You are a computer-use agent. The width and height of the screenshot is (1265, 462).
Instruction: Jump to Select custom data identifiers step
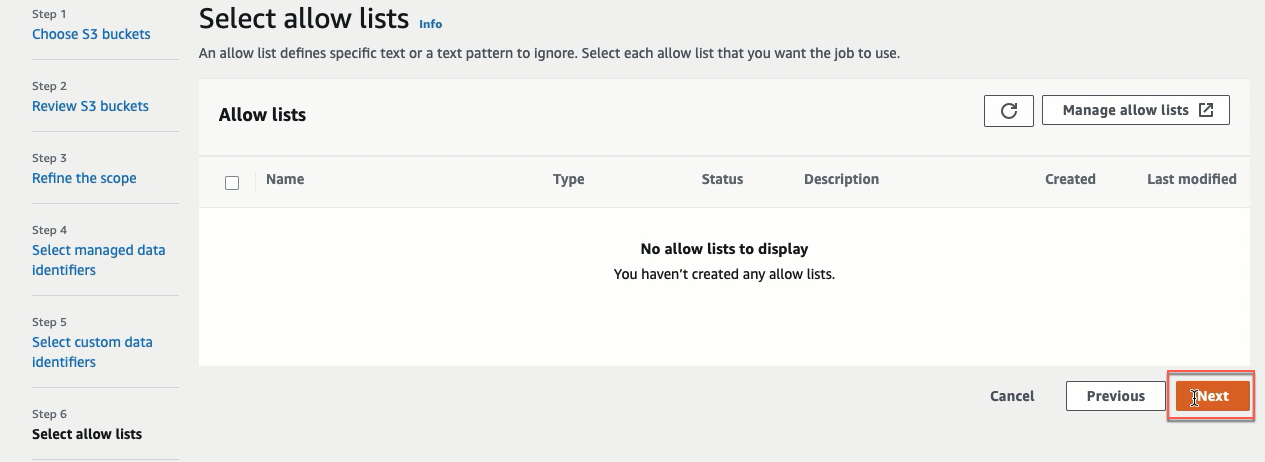92,352
